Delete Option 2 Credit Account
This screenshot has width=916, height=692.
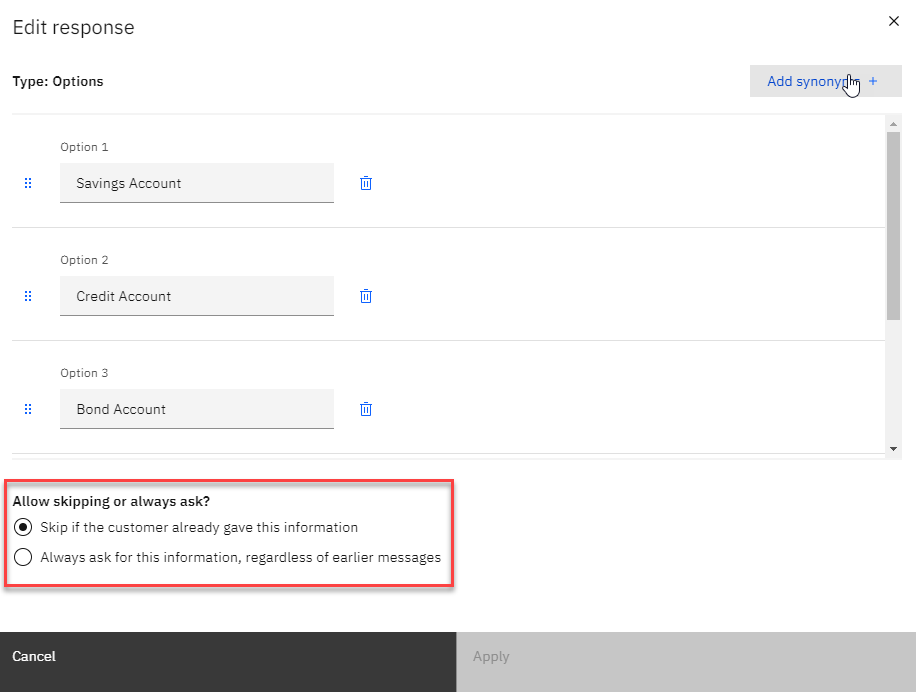pos(366,296)
